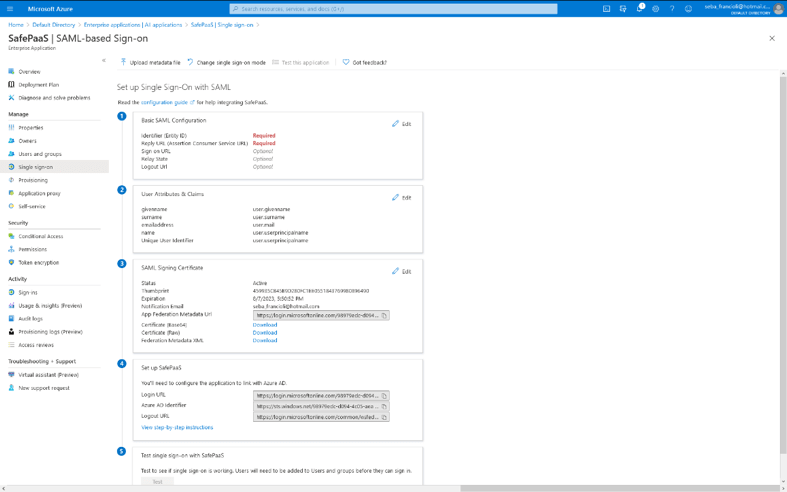Edit User Attributes & Claims
Viewport: 787px width, 492px height.
[402, 197]
